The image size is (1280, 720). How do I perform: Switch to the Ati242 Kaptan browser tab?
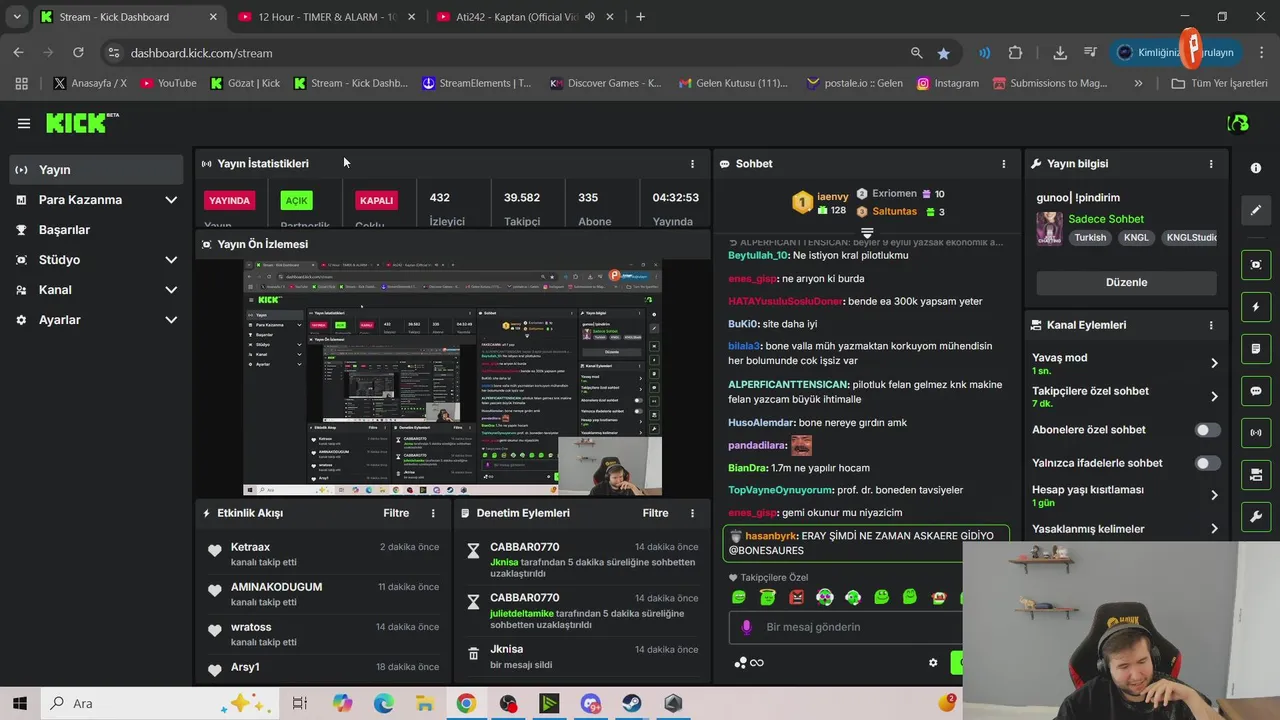pos(526,17)
